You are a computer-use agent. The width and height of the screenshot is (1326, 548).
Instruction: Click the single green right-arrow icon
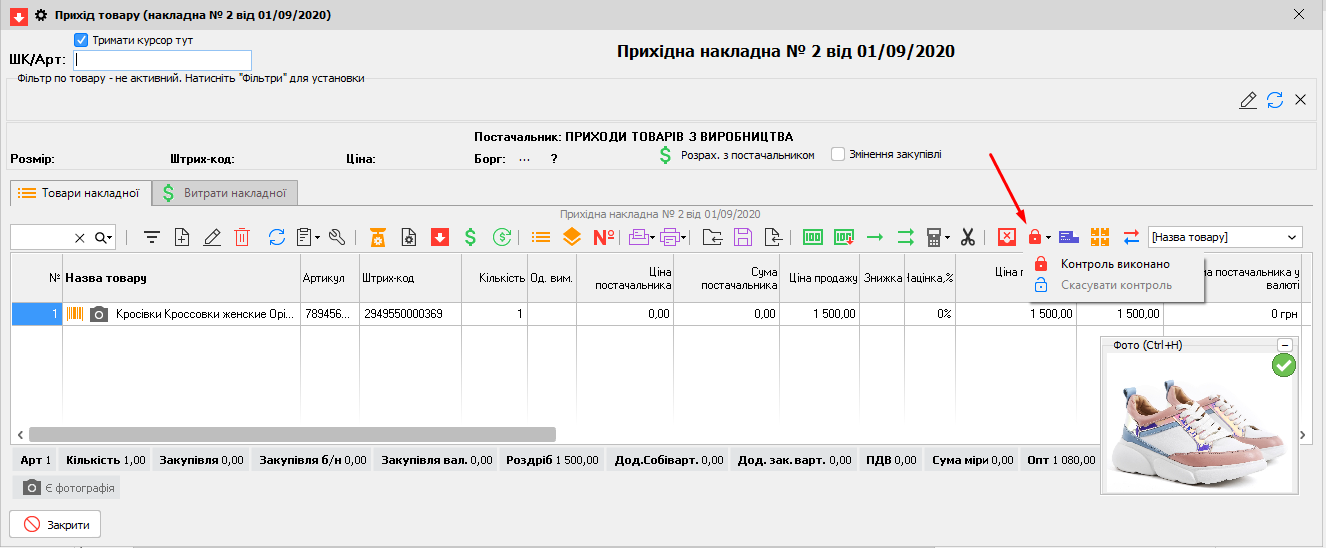click(875, 237)
